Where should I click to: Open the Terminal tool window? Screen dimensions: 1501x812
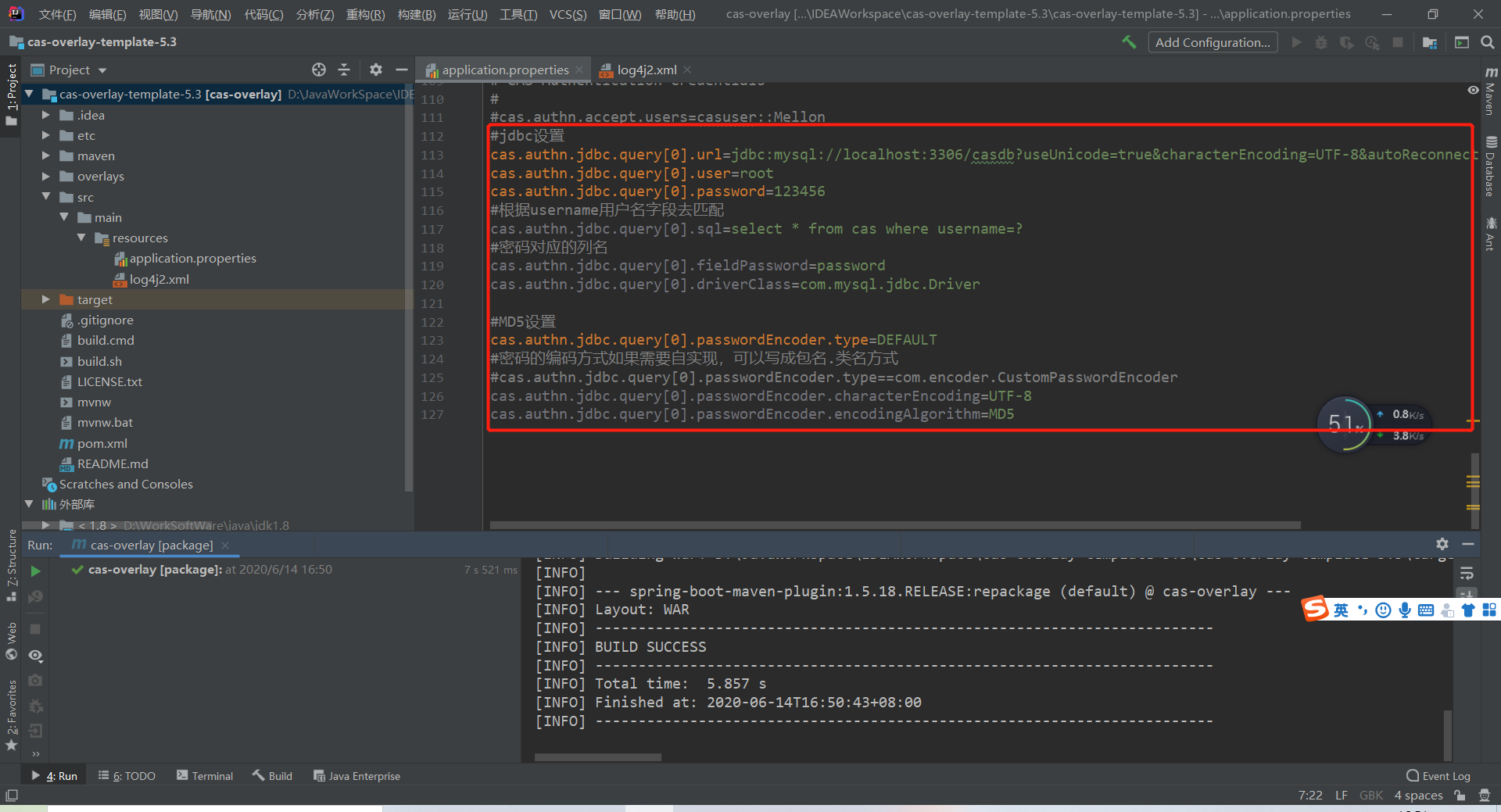click(205, 775)
